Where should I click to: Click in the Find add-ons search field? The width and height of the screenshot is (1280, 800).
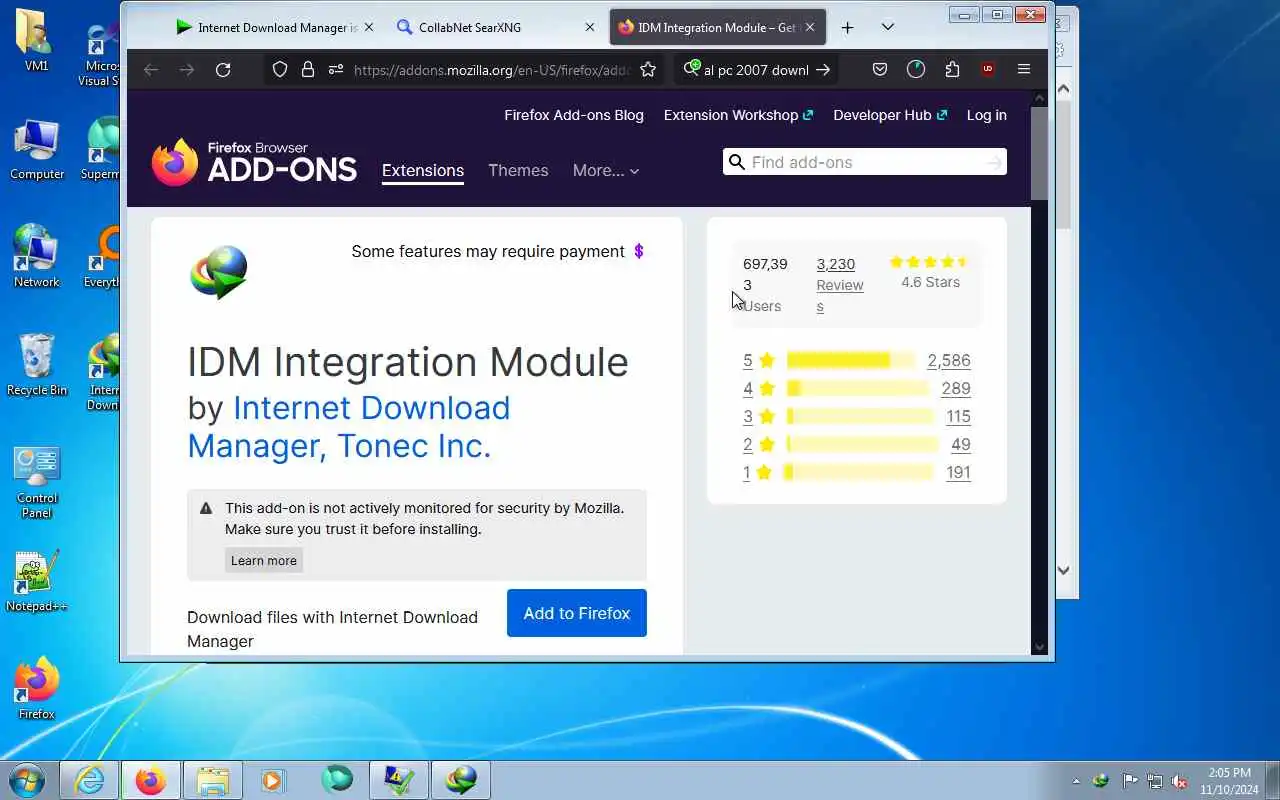(x=866, y=162)
